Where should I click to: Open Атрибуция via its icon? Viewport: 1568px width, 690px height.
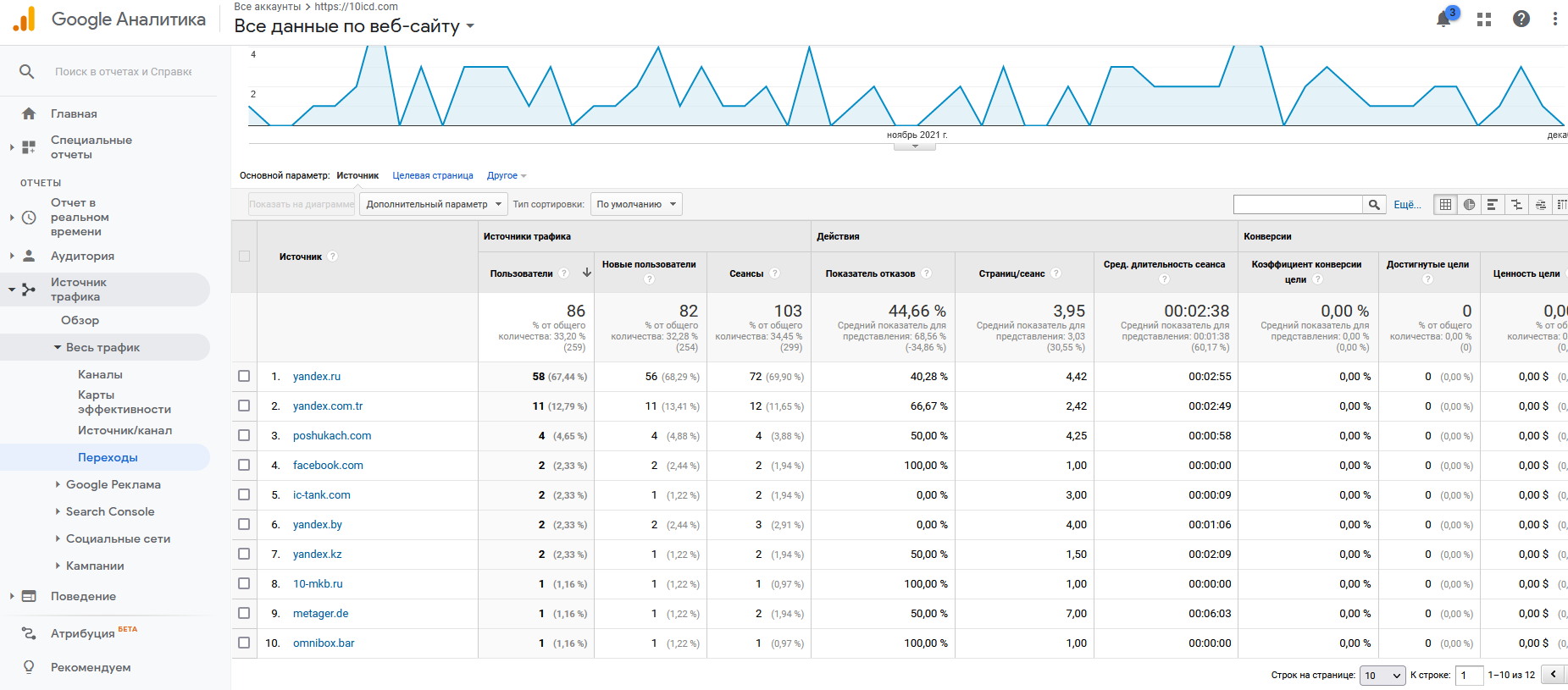pos(29,633)
